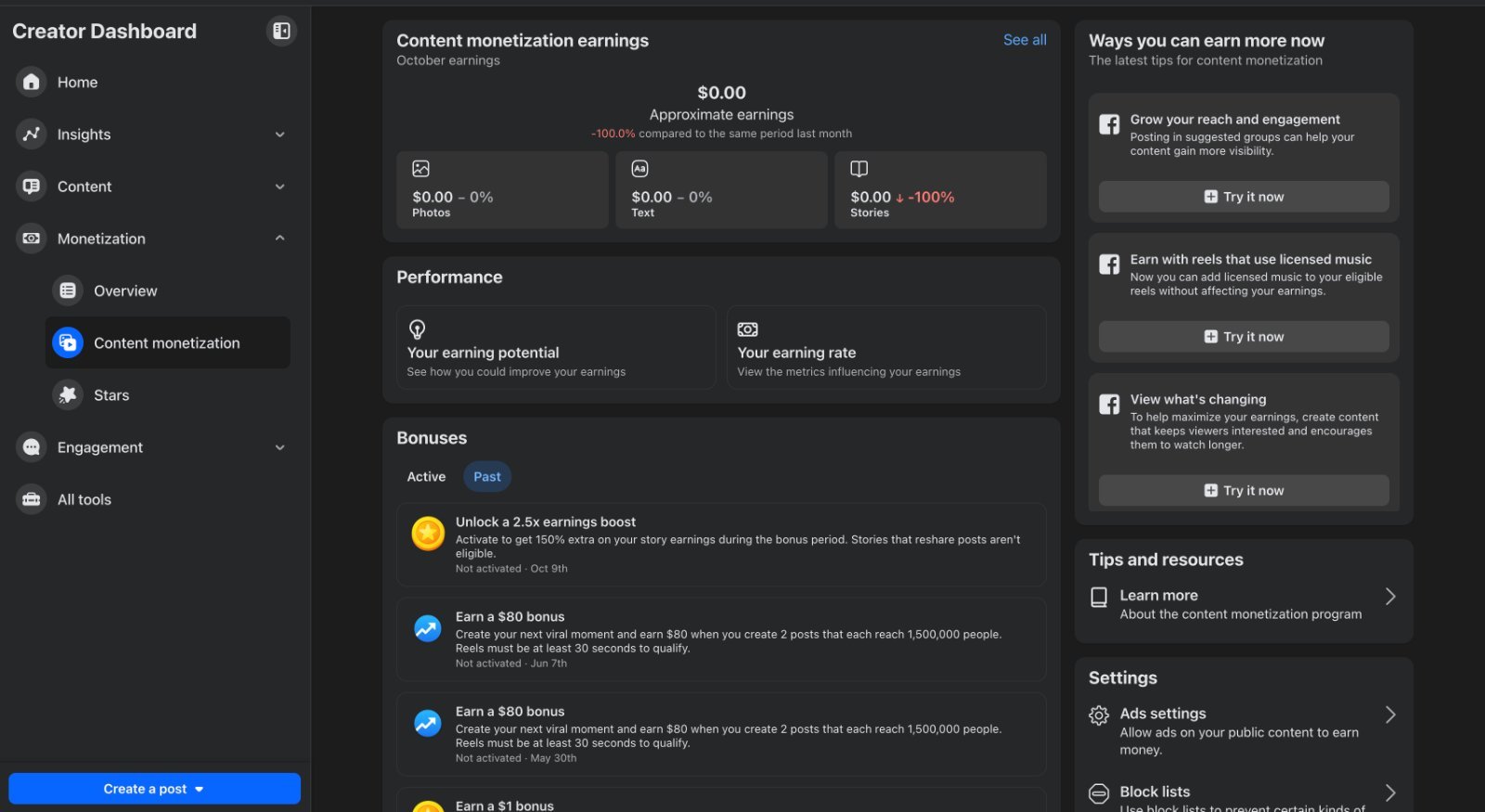The width and height of the screenshot is (1485, 812).
Task: Expand the Insights menu chevron
Action: 280,135
